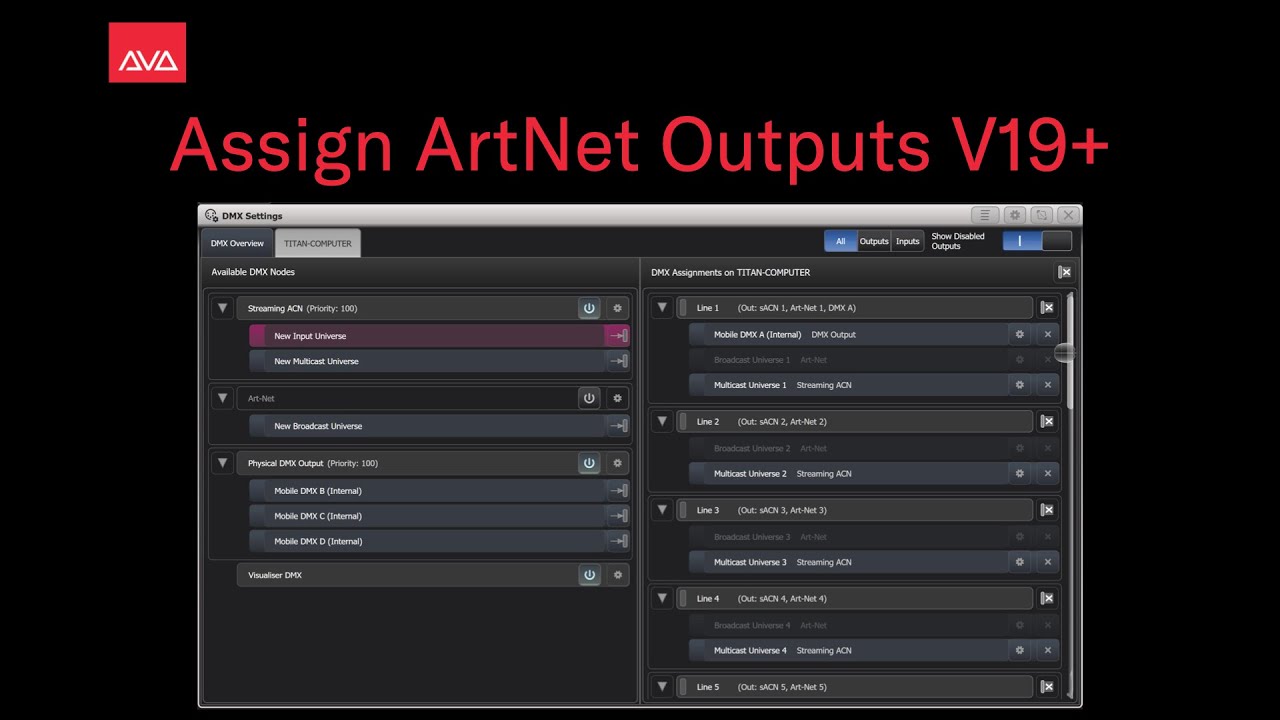Clear all assignments on Line 3
Screen dimensions: 1280x720
tap(1047, 510)
